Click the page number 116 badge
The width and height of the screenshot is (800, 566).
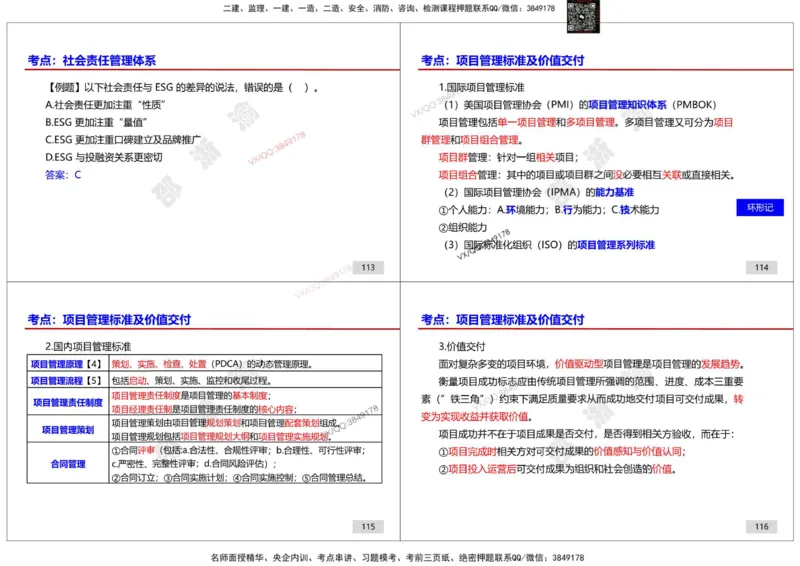click(x=762, y=527)
